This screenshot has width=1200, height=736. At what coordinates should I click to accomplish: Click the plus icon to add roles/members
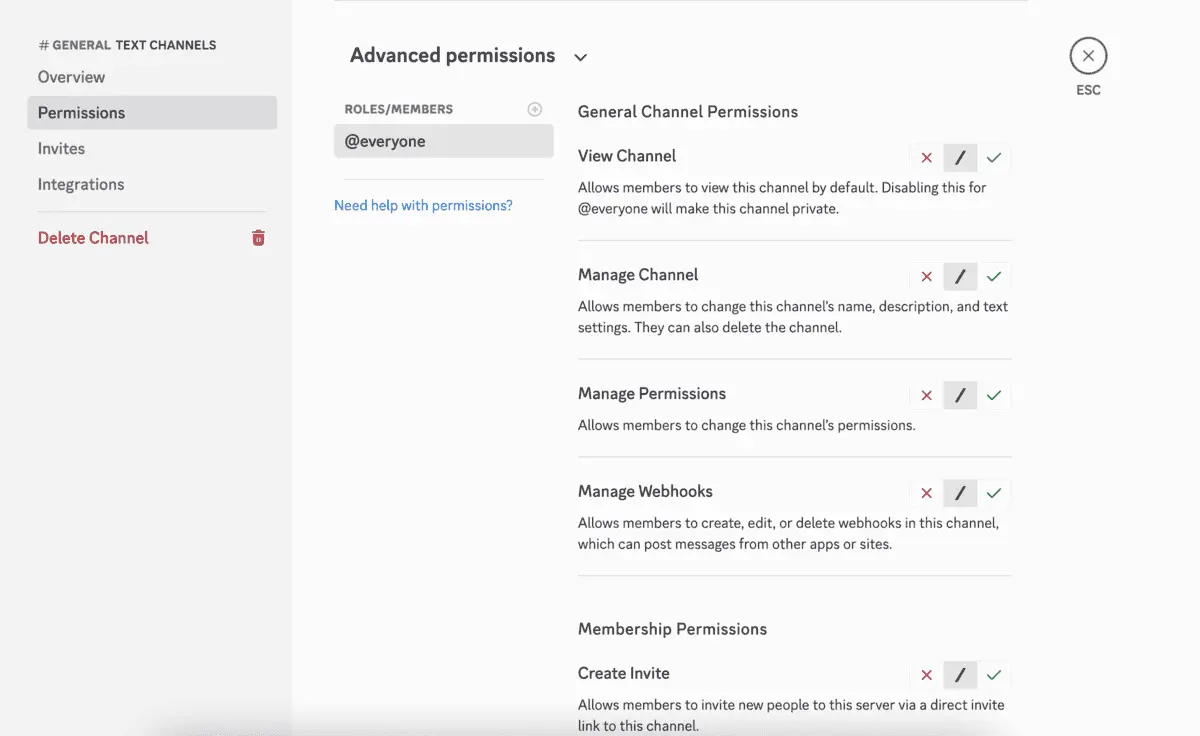(x=535, y=109)
